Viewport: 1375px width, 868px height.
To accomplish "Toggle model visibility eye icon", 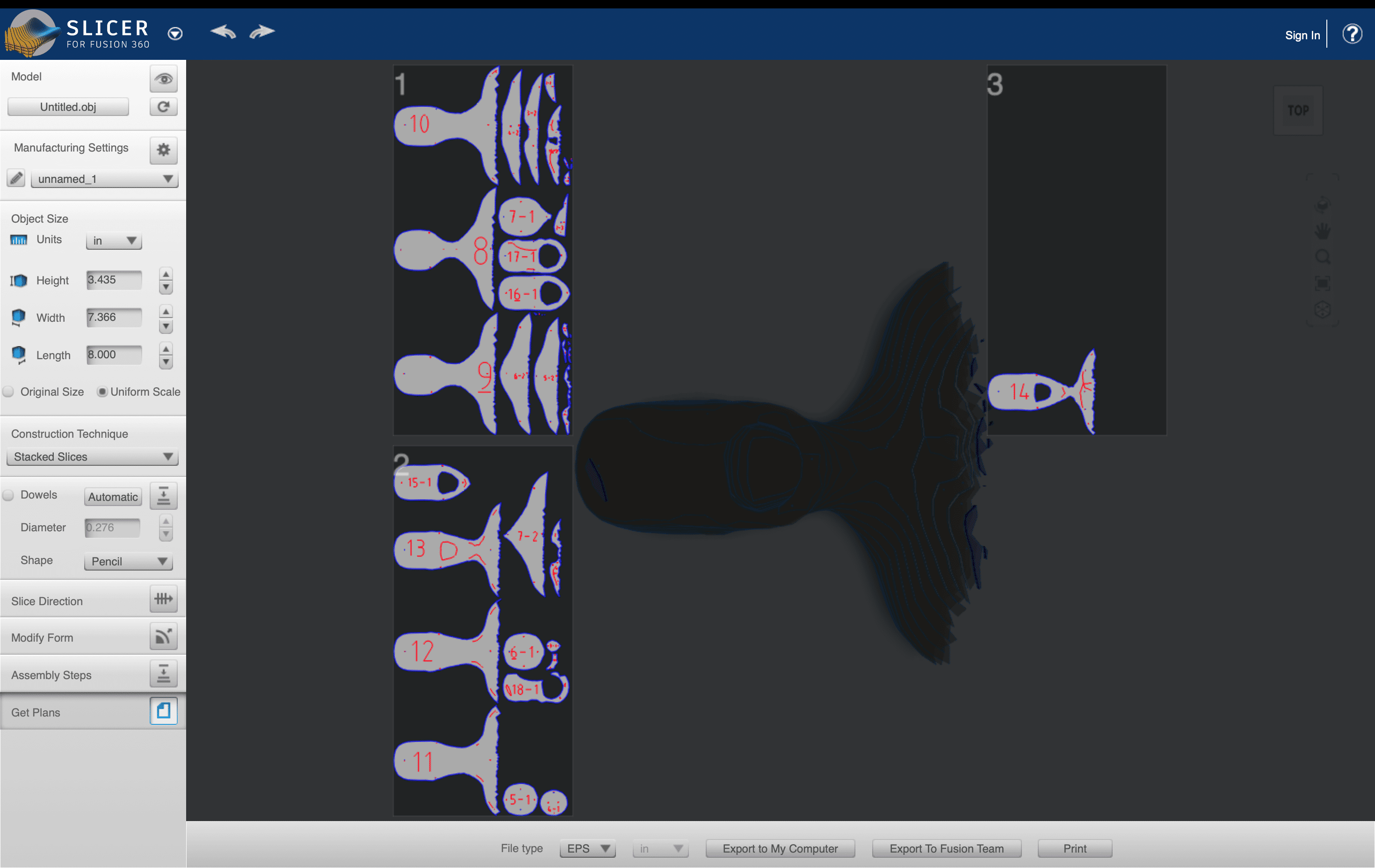I will [x=163, y=79].
